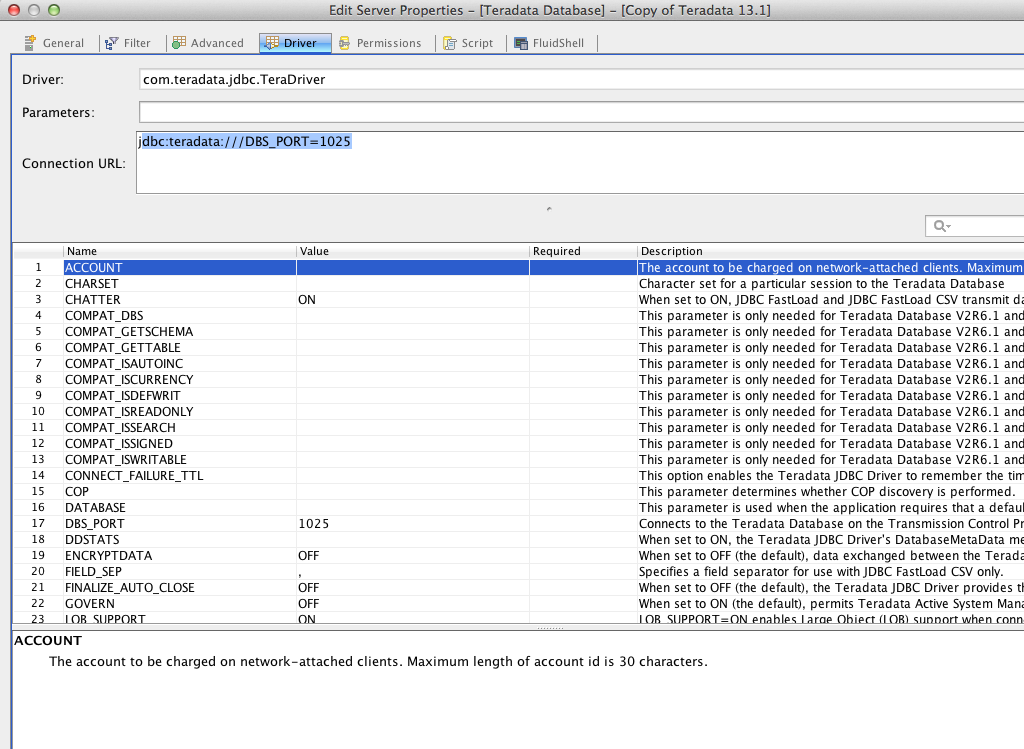Click the Advanced tab icon
This screenshot has width=1024, height=749.
[x=179, y=43]
